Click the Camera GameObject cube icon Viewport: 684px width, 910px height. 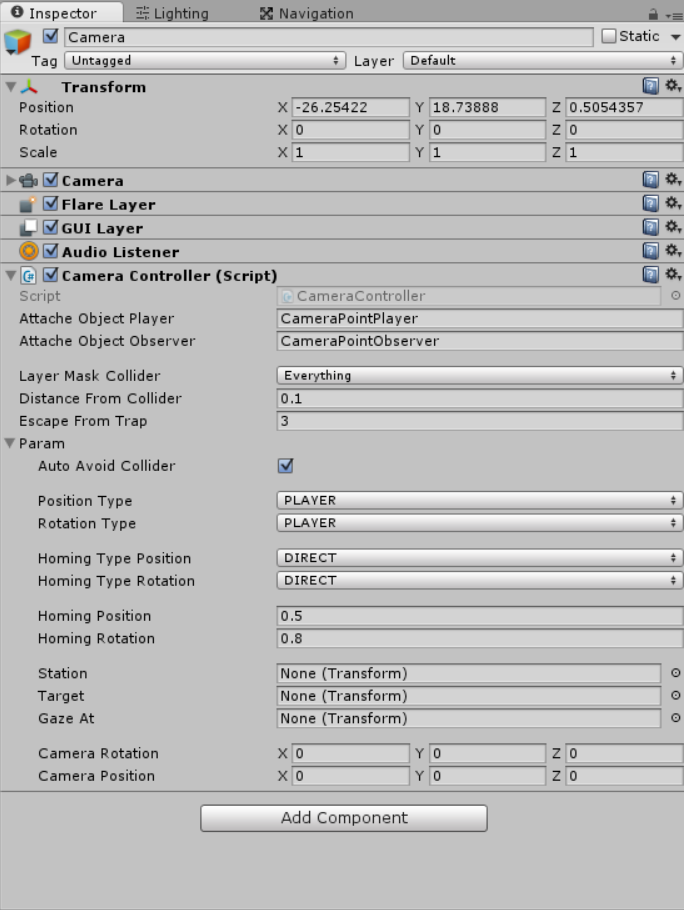pyautogui.click(x=18, y=43)
